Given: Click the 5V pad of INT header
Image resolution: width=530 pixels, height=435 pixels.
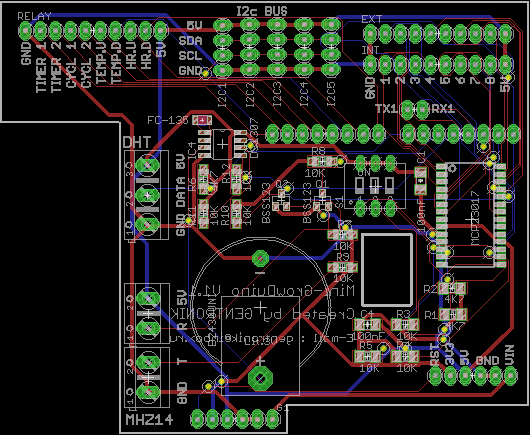Looking at the screenshot, I should [x=505, y=64].
